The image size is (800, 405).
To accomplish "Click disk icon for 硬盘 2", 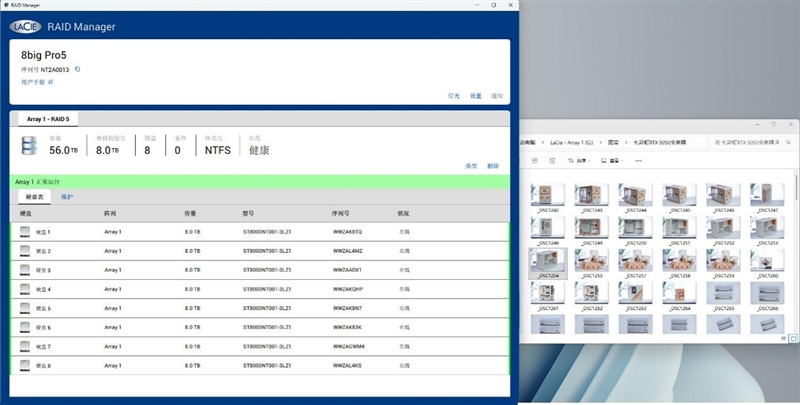I will [24, 251].
